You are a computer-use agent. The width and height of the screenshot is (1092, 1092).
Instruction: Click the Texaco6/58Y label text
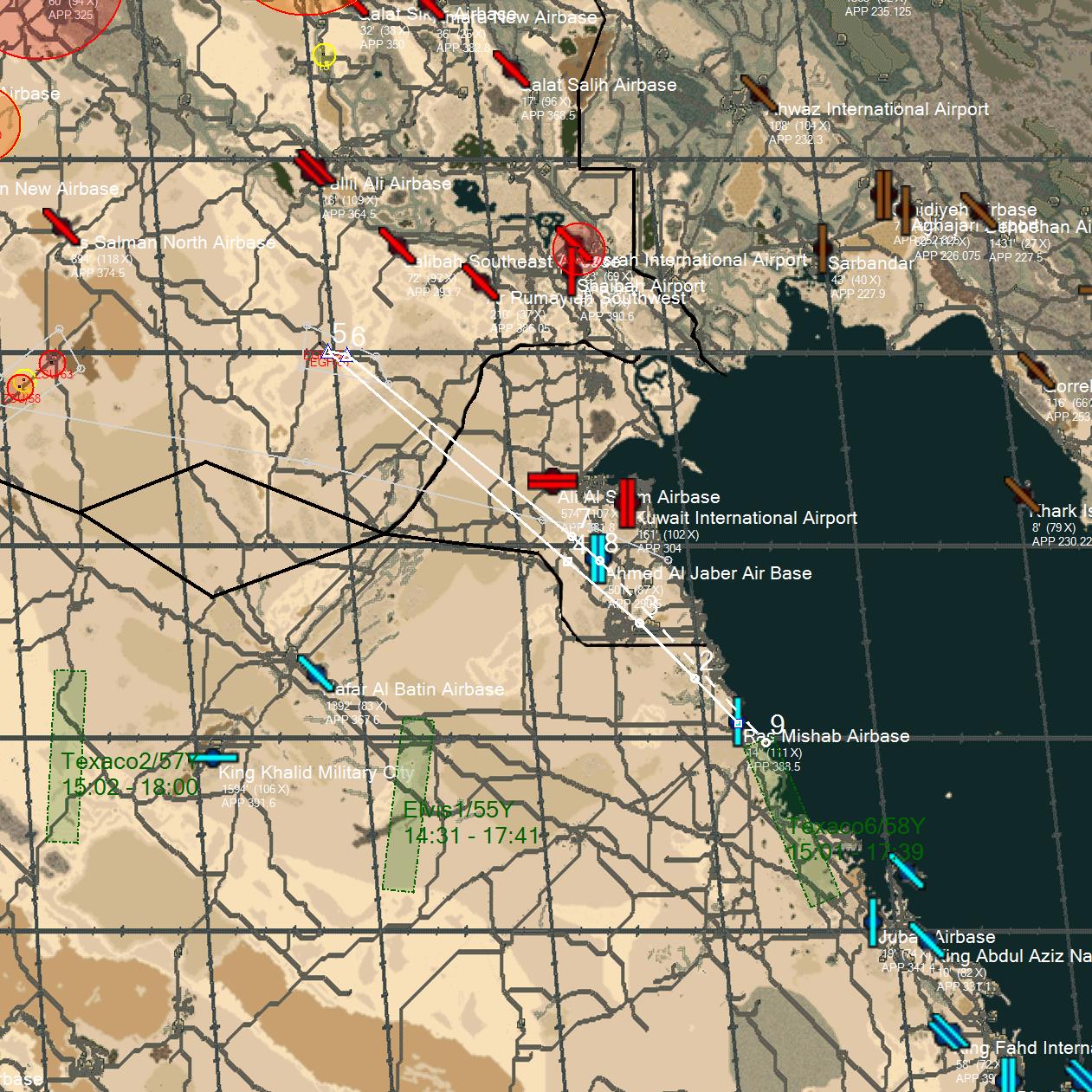tap(856, 825)
